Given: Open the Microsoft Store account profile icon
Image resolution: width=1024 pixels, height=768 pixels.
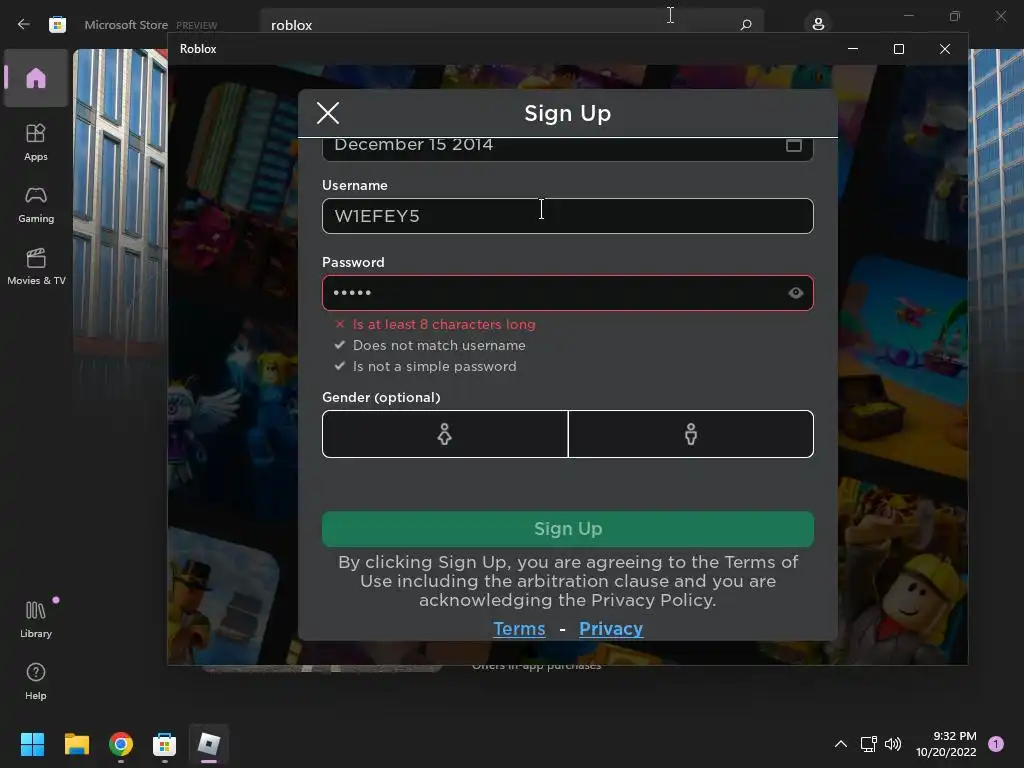Looking at the screenshot, I should 818,24.
